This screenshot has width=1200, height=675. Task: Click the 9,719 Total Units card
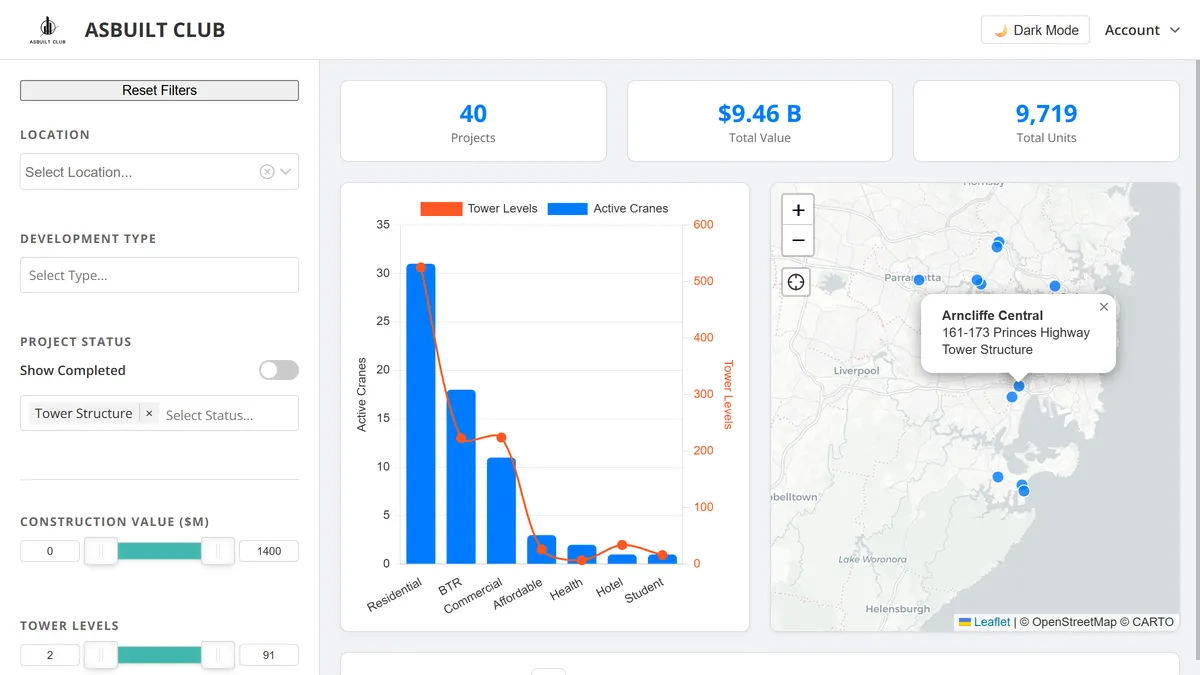(x=1046, y=121)
